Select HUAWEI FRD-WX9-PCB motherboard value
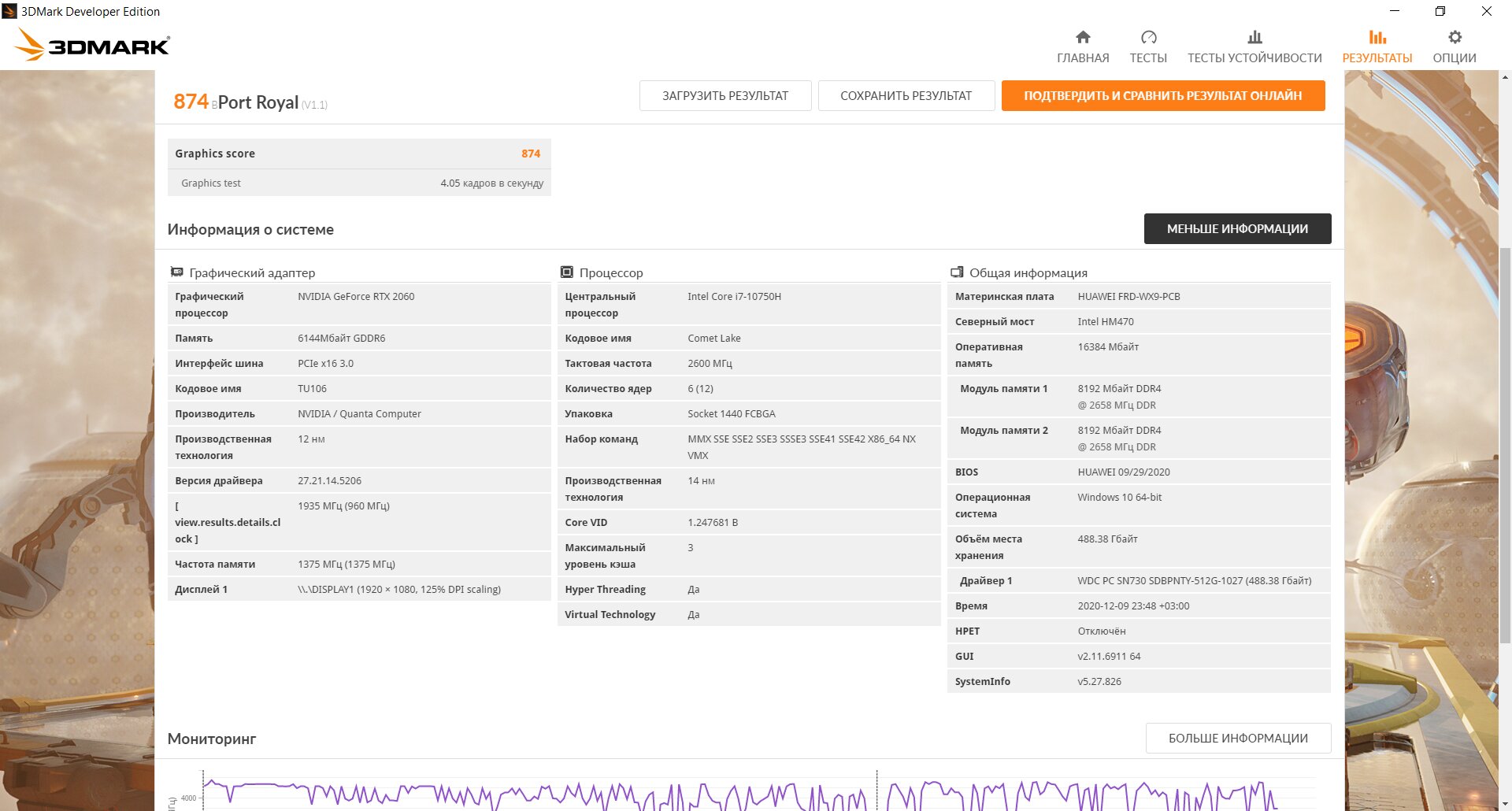 pos(1128,297)
